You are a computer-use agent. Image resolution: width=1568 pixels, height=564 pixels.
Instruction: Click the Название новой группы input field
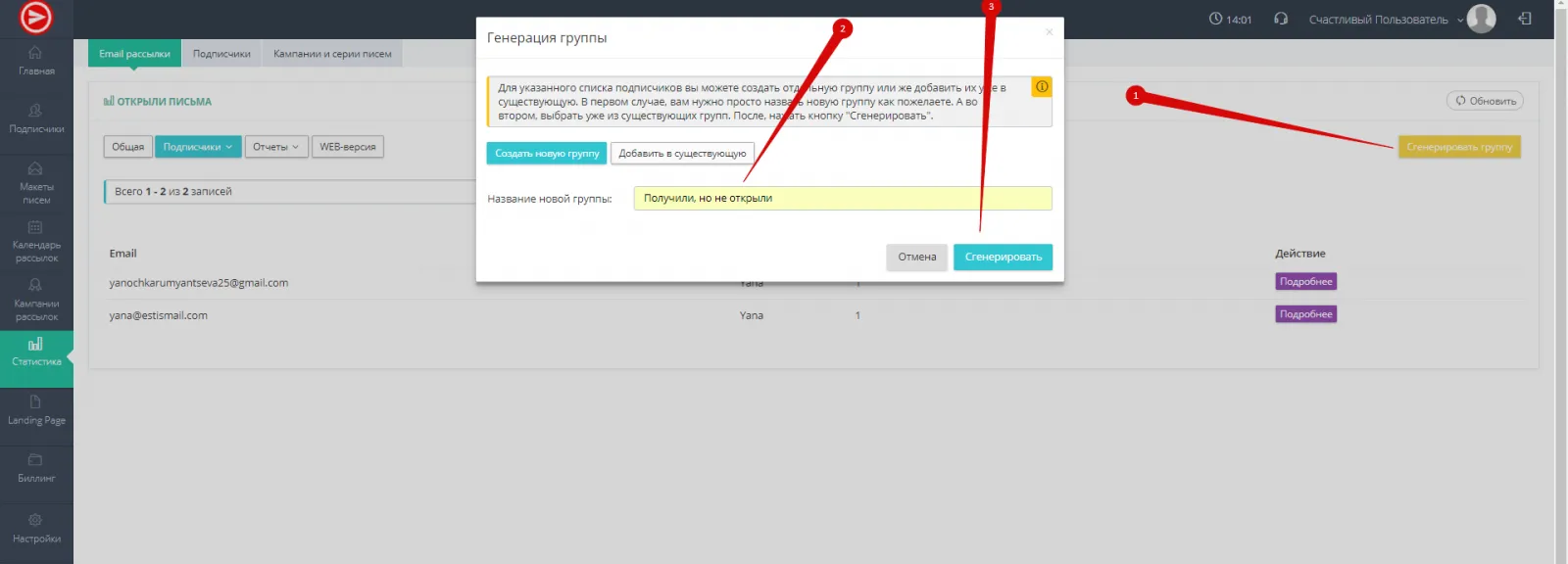(842, 199)
